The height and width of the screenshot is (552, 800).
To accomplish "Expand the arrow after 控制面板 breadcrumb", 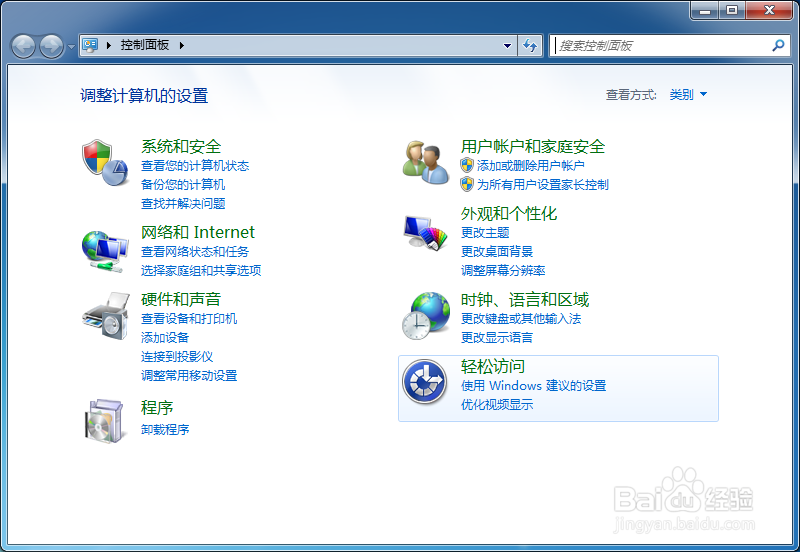I will [x=182, y=45].
